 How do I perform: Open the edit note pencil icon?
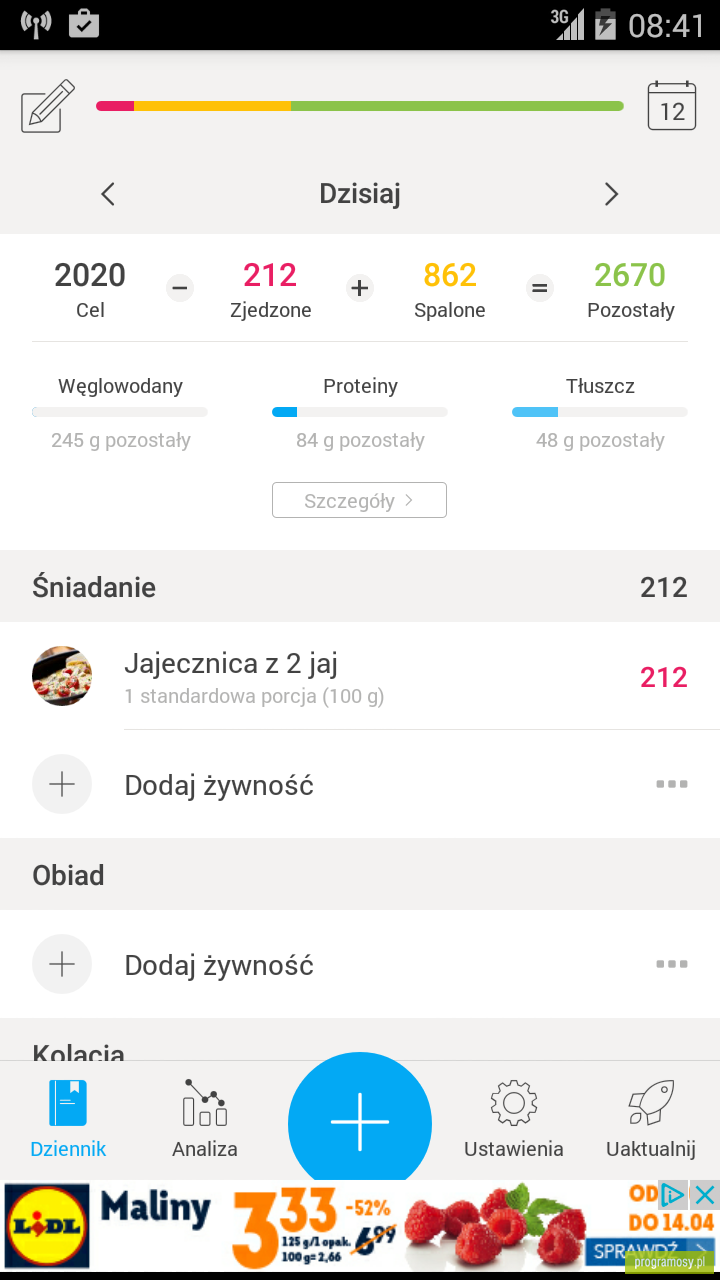(x=48, y=106)
